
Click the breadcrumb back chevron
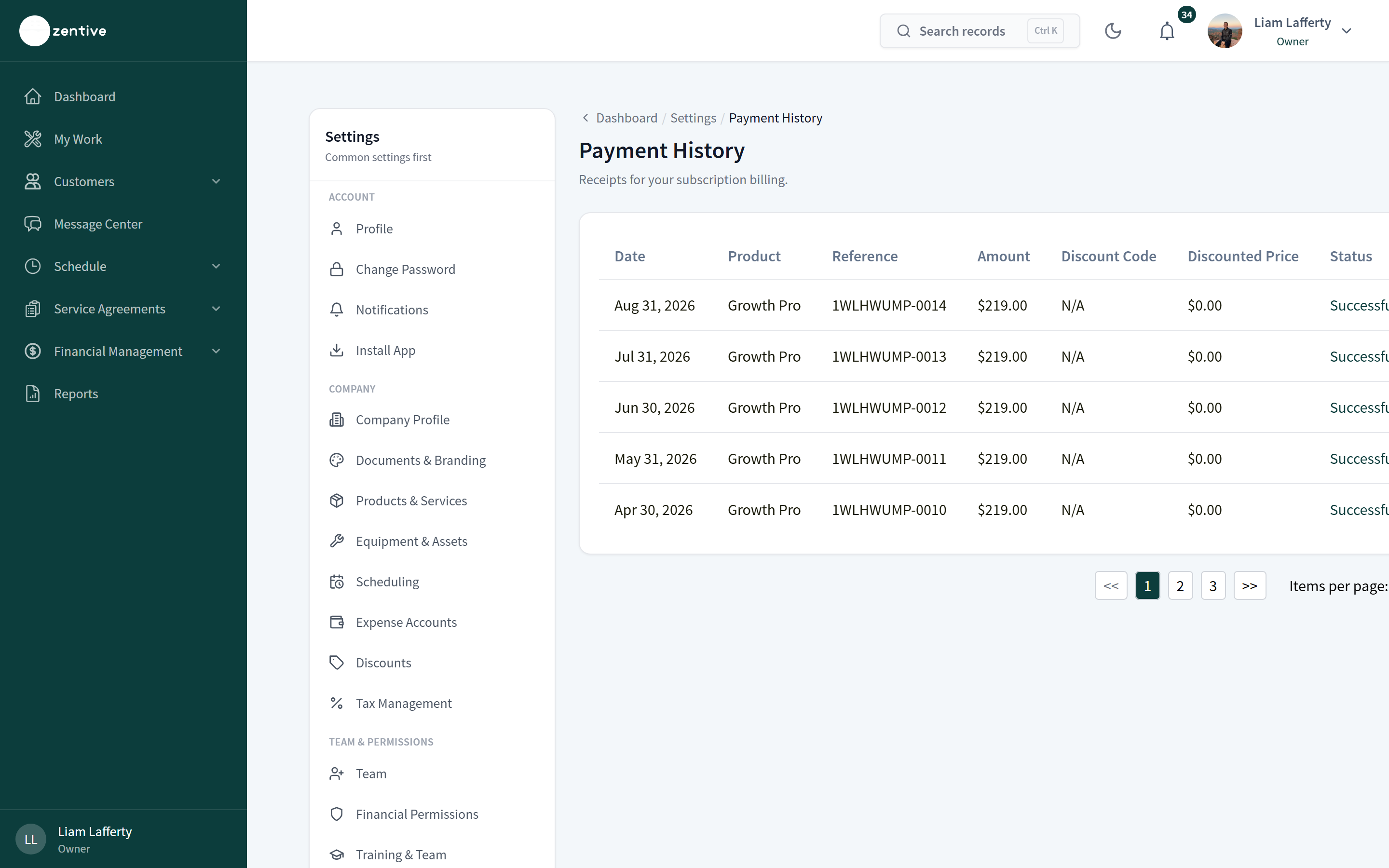point(586,118)
